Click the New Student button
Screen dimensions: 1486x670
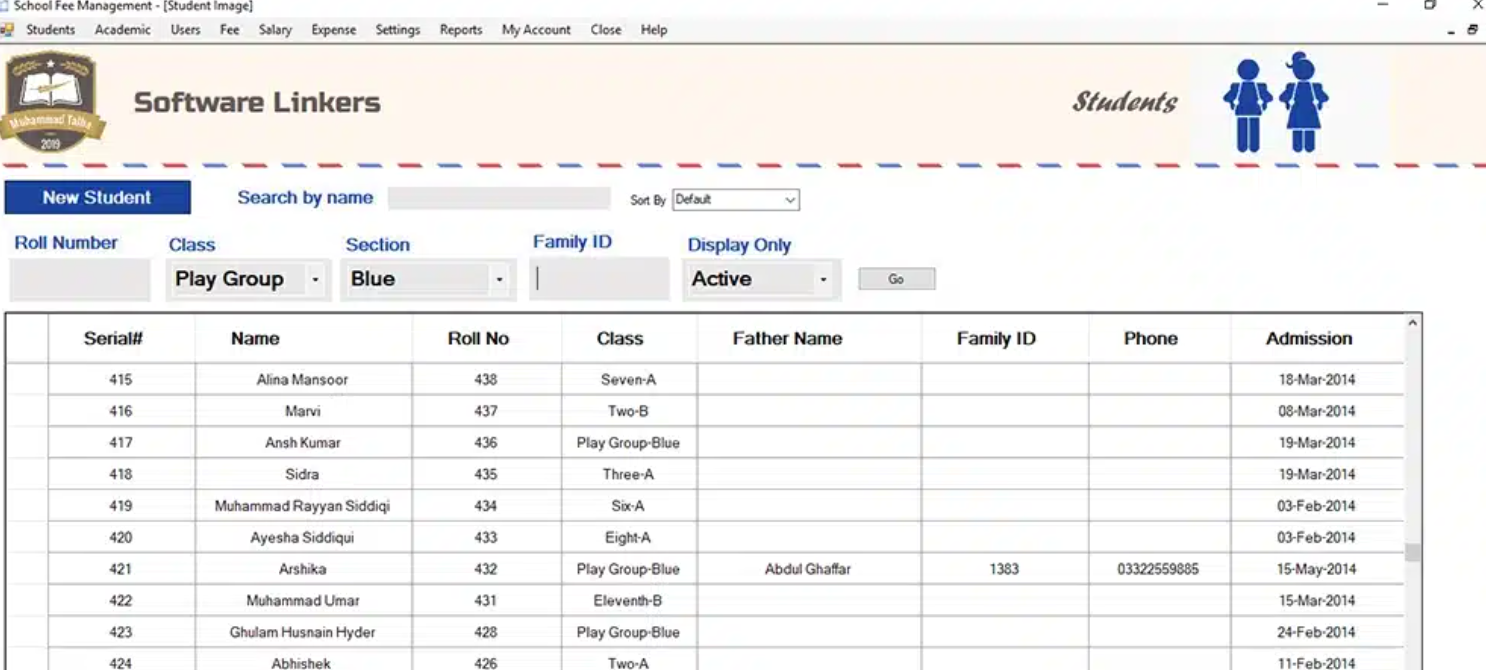[97, 197]
